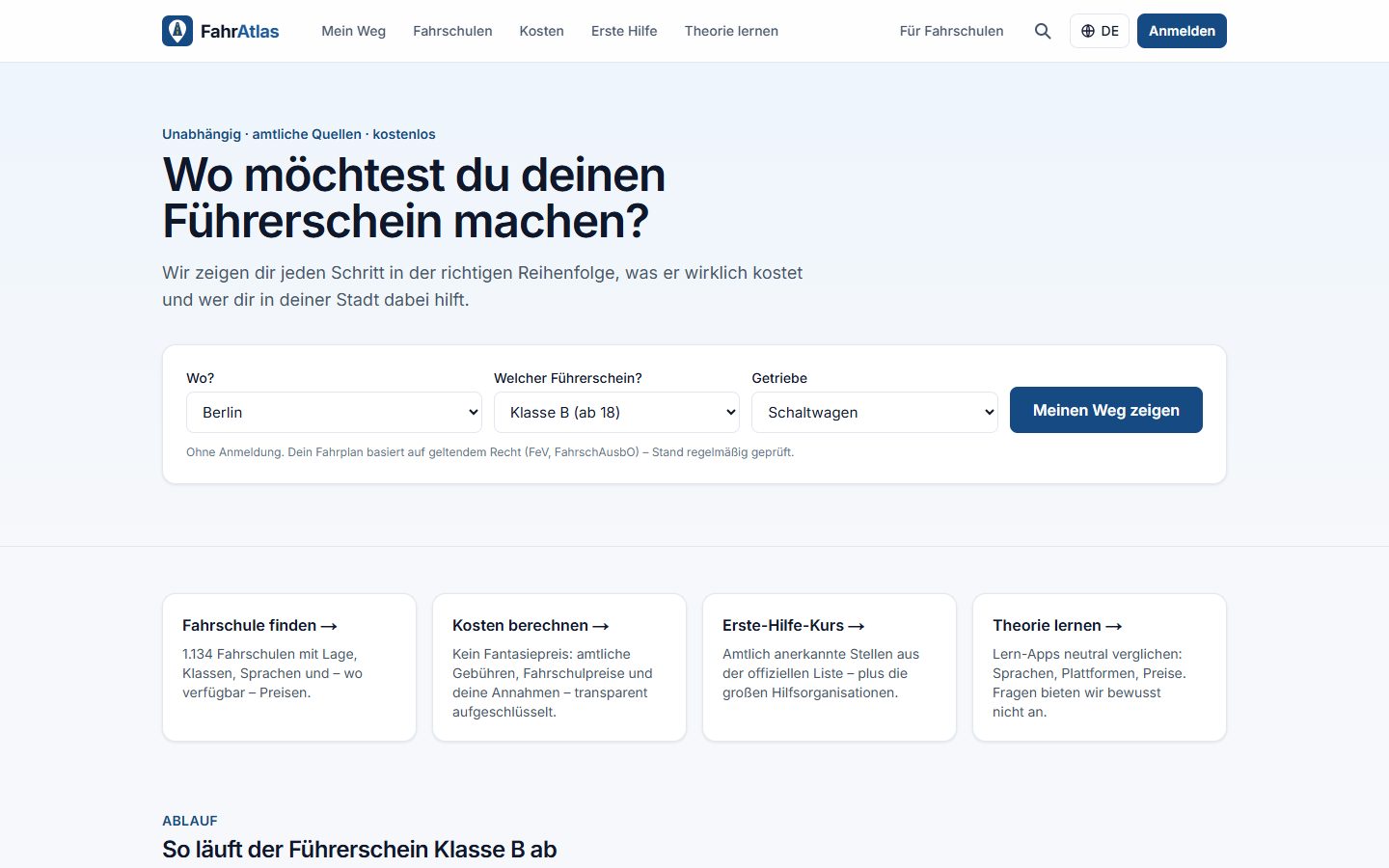
Task: Expand the Getriebe dropdown showing Schaltwagen
Action: 875,412
